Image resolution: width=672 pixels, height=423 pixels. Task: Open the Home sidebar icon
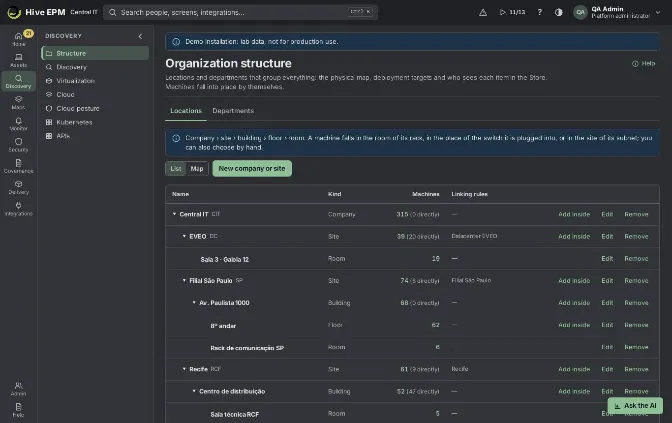(x=18, y=39)
